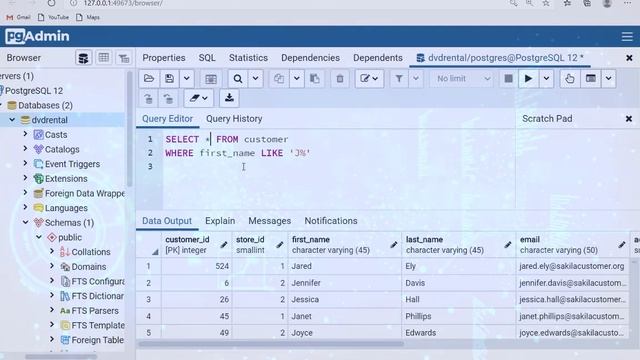
Task: Open the Find options dropdown arrow
Action: click(x=256, y=79)
